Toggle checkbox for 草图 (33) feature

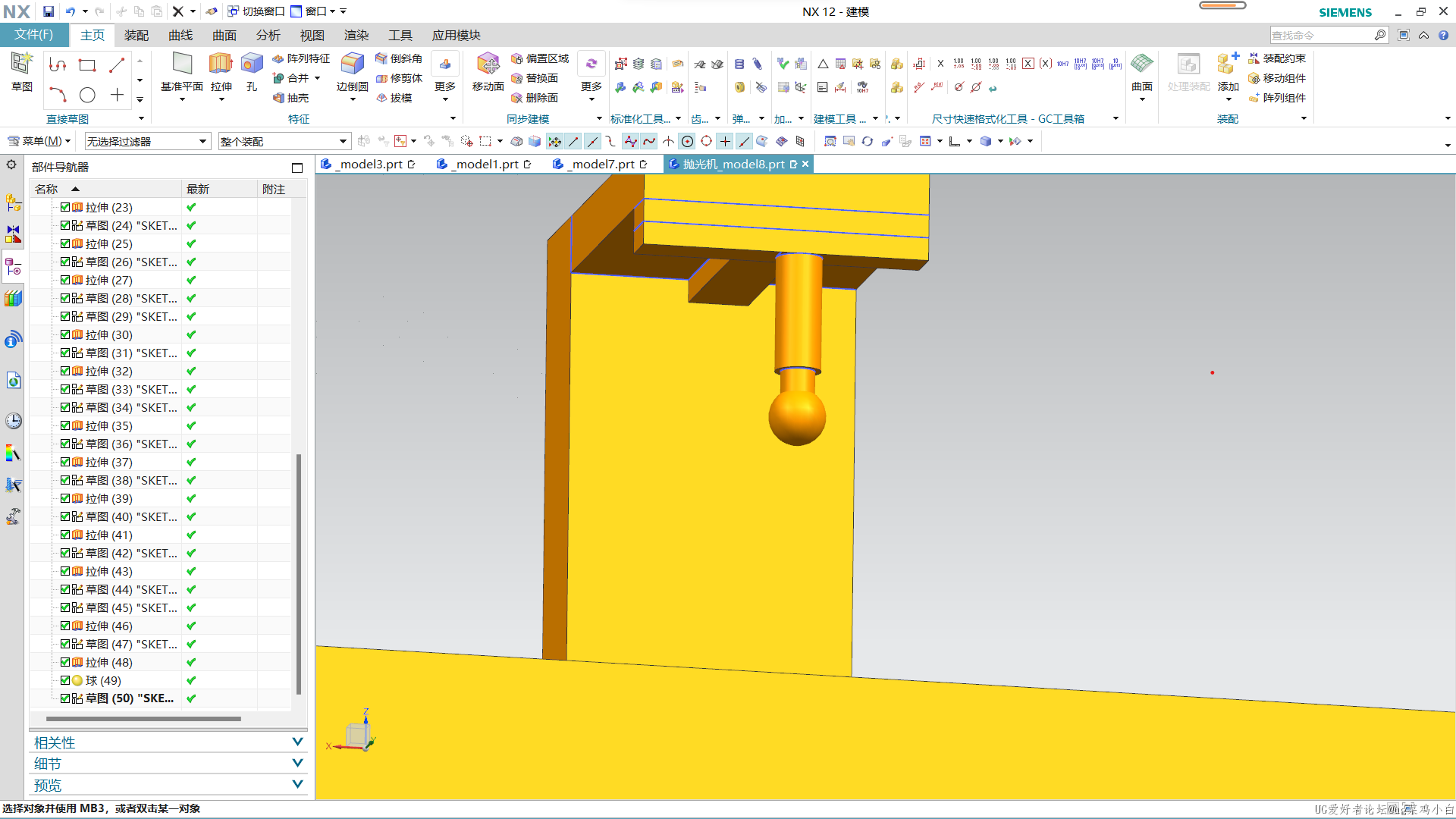coord(65,389)
